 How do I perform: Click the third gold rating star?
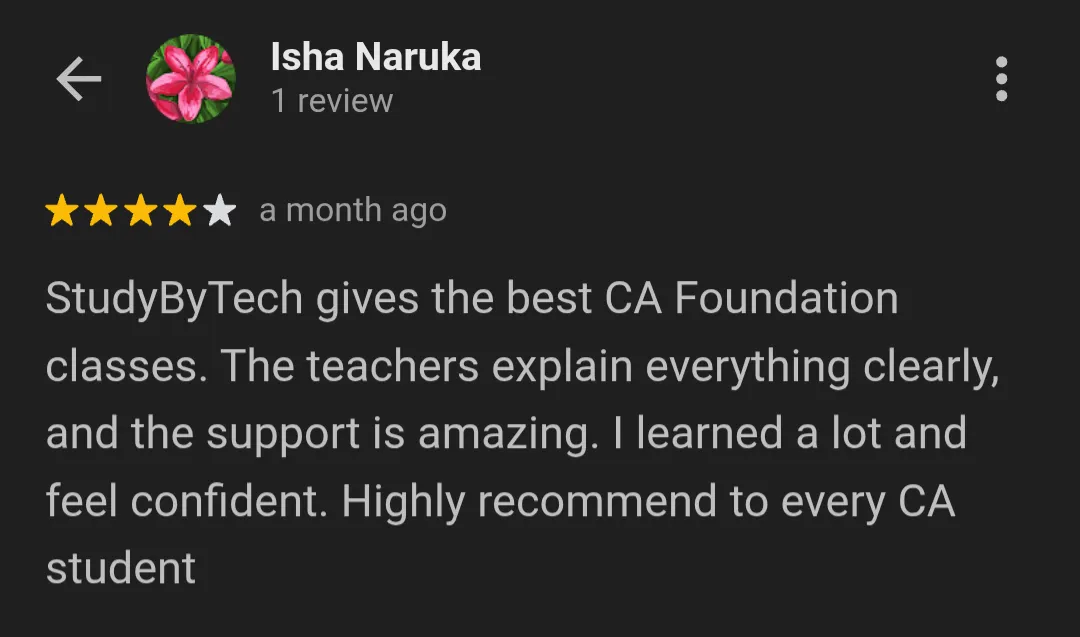coord(141,211)
